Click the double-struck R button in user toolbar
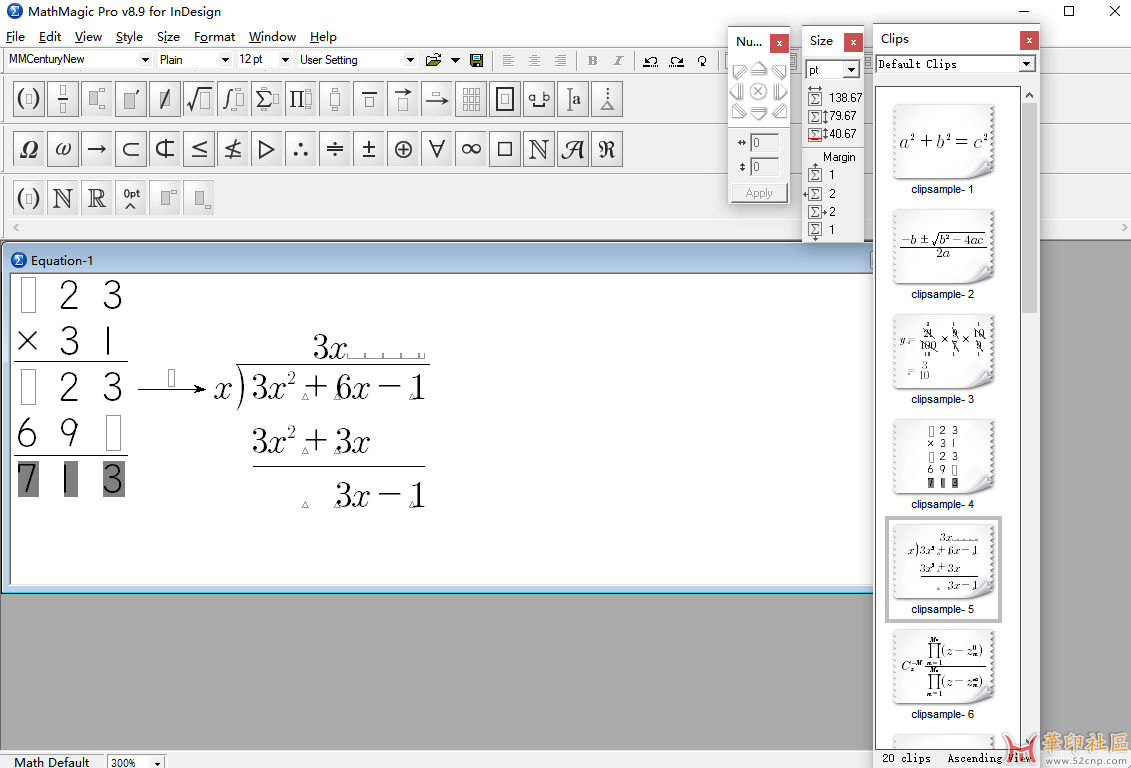Image resolution: width=1131 pixels, height=768 pixels. [x=97, y=198]
